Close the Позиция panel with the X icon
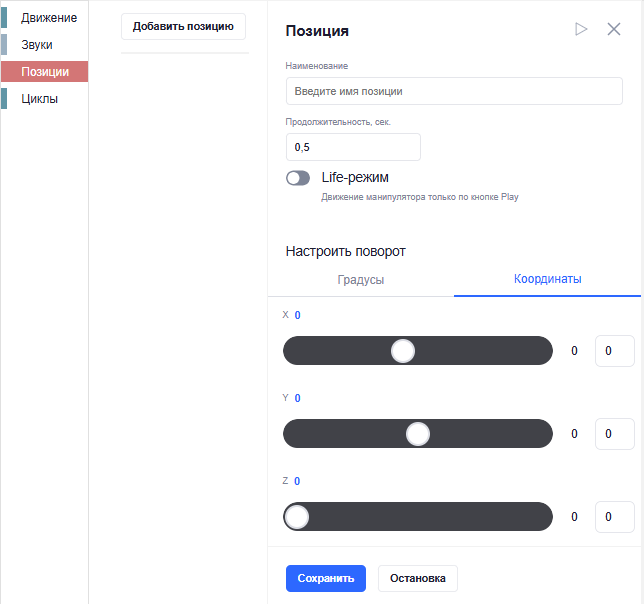The image size is (644, 604). coord(614,29)
